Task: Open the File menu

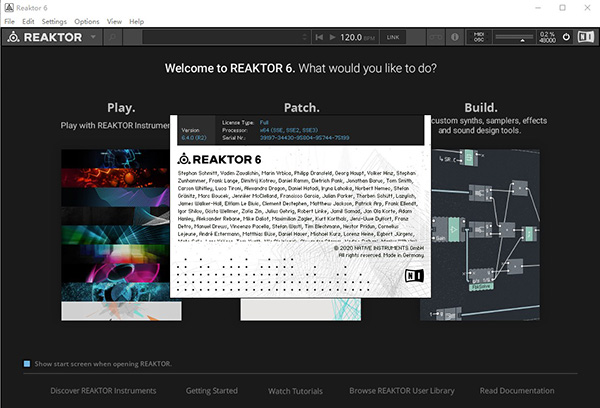Action: (9, 21)
